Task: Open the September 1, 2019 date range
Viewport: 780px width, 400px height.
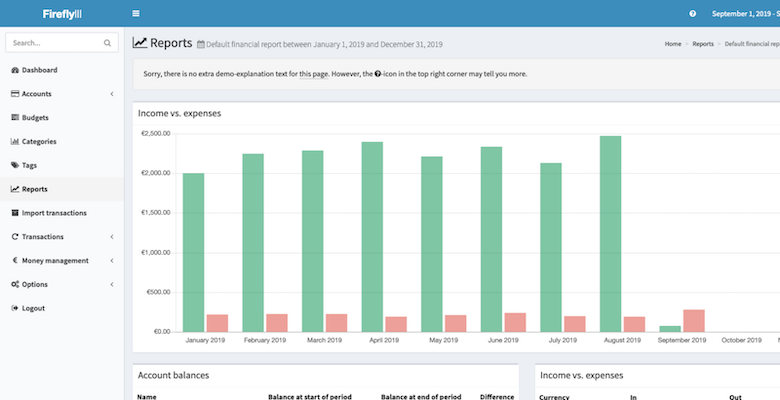Action: tap(746, 14)
